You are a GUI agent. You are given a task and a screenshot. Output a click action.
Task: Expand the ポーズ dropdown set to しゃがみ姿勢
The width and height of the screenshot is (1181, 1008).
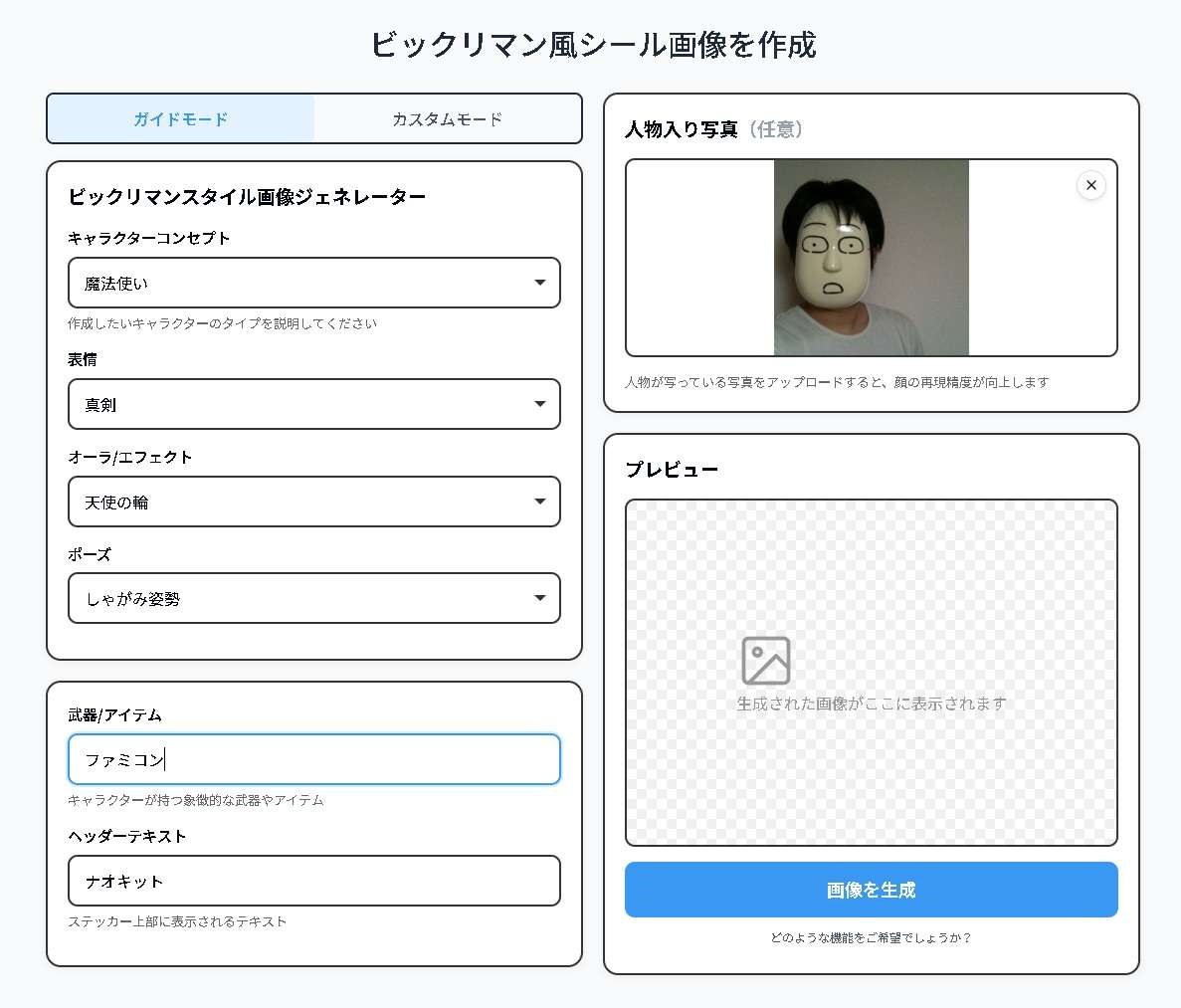click(313, 599)
